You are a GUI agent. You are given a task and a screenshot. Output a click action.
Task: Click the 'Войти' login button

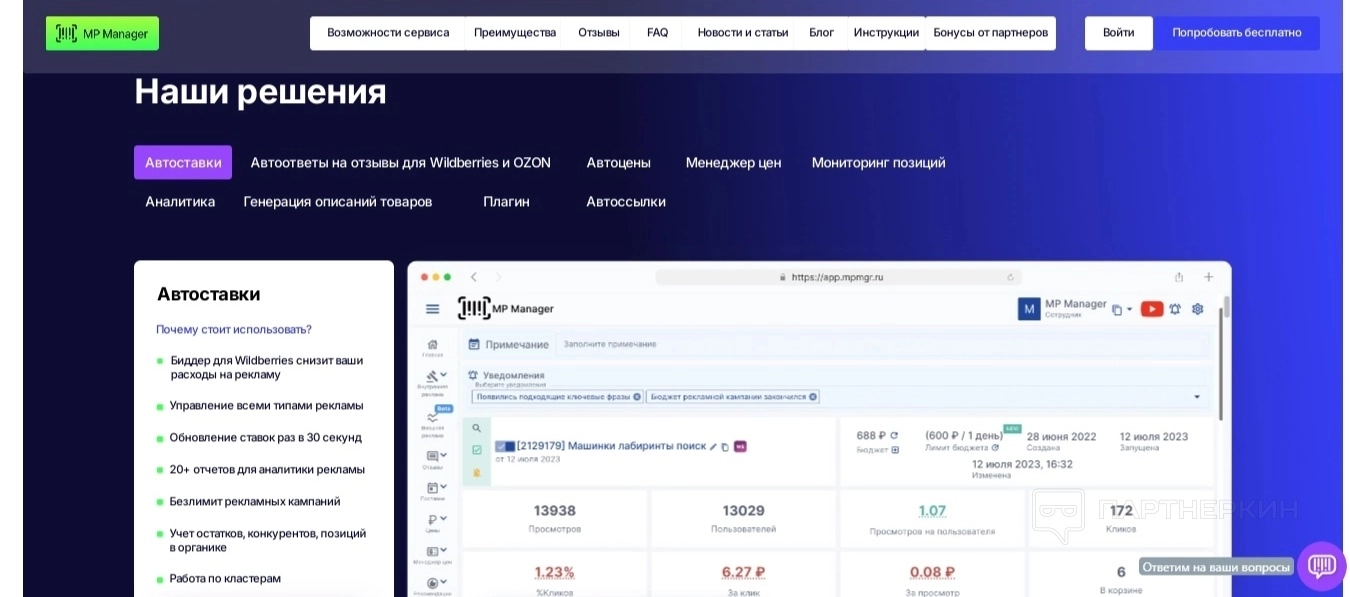pyautogui.click(x=1118, y=33)
